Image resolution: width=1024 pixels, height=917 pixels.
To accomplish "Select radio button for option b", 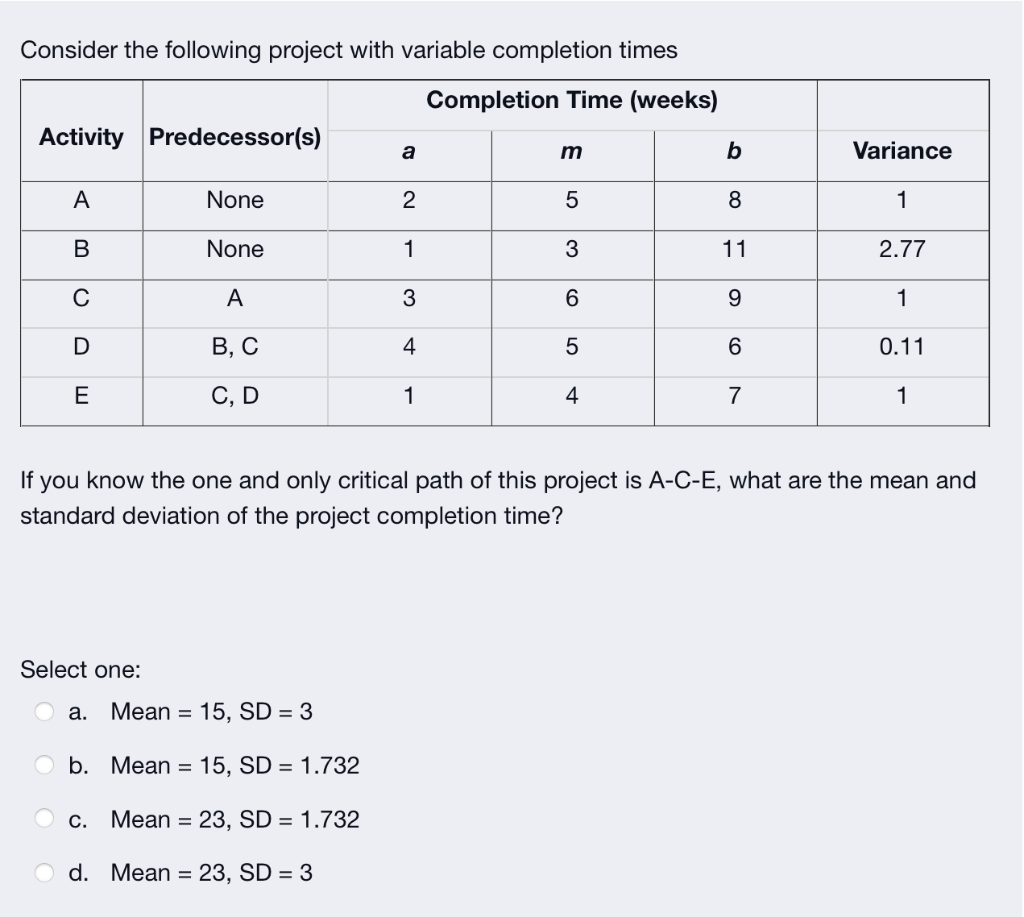I will 42,765.
